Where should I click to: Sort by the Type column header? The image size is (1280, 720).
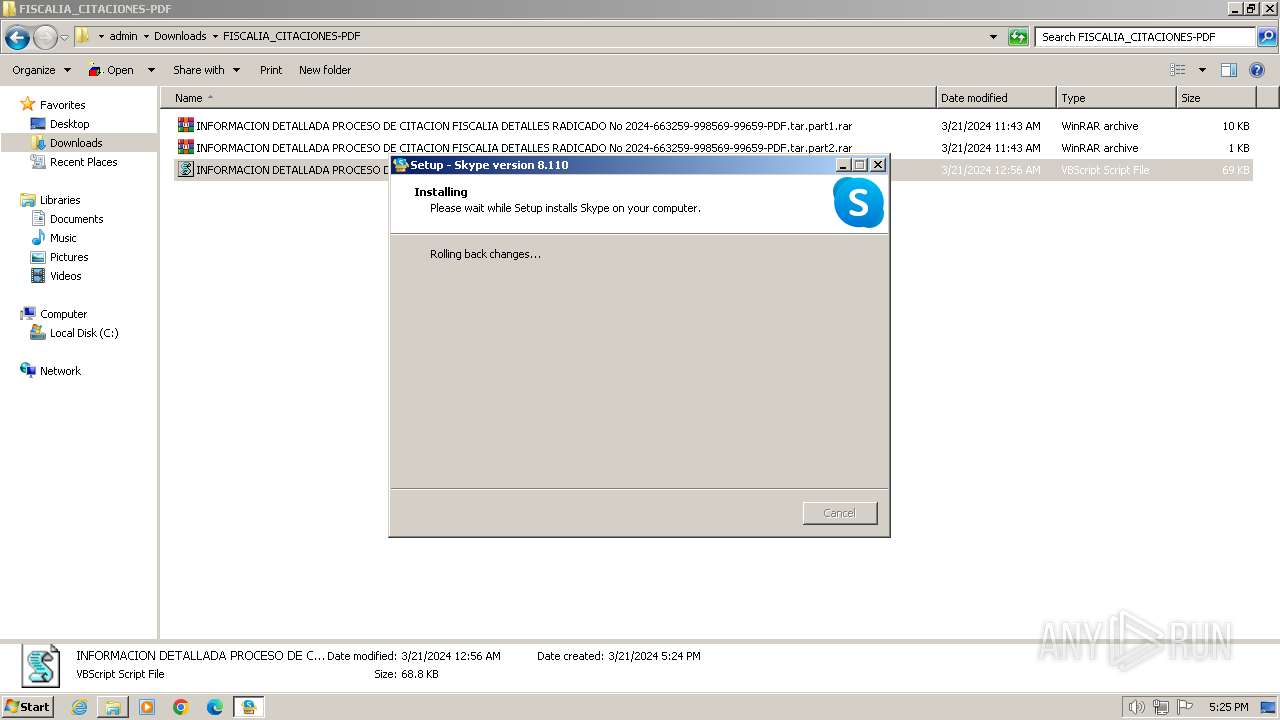[x=1116, y=98]
